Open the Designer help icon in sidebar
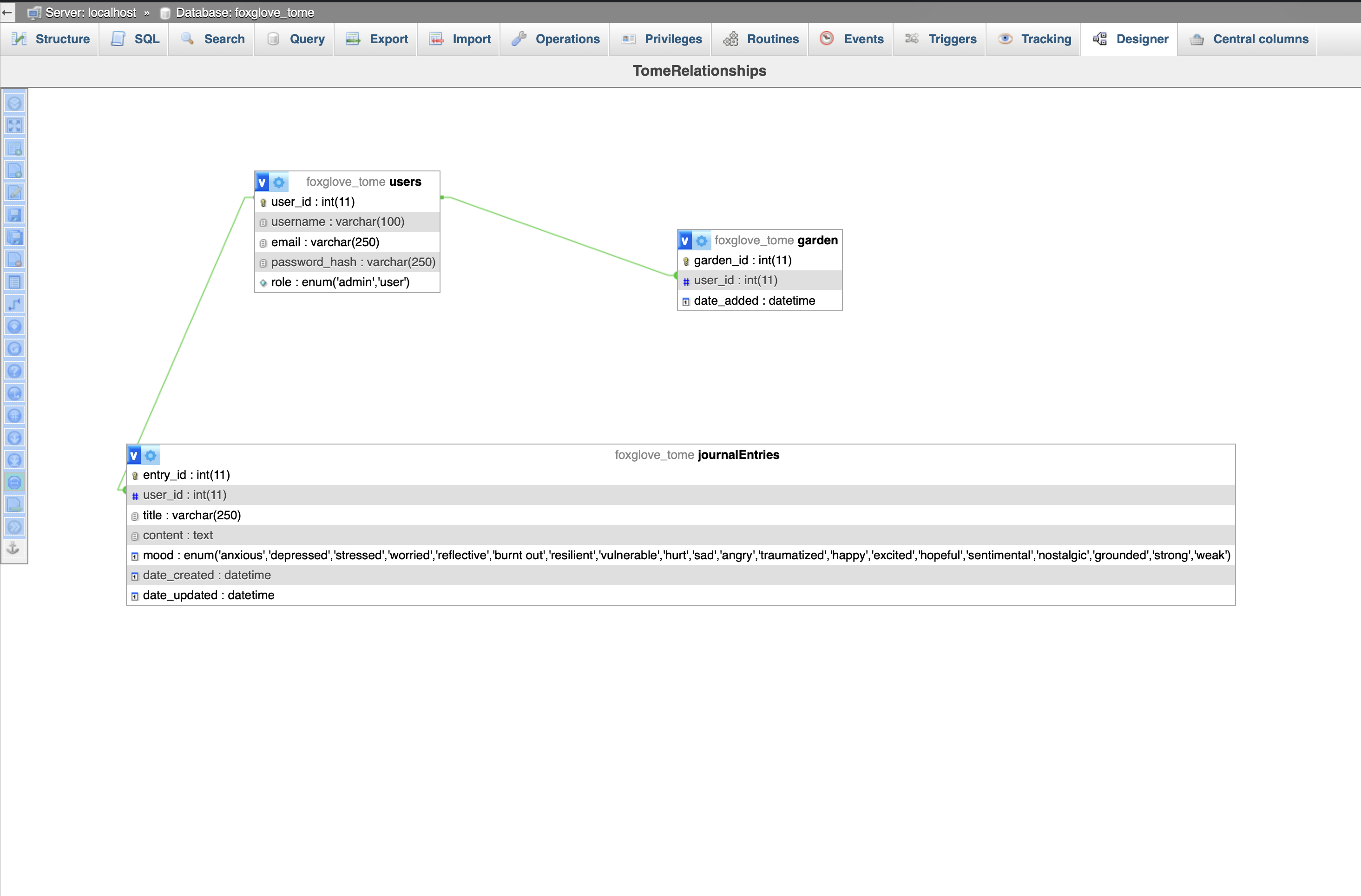Viewport: 1361px width, 896px height. [x=14, y=371]
